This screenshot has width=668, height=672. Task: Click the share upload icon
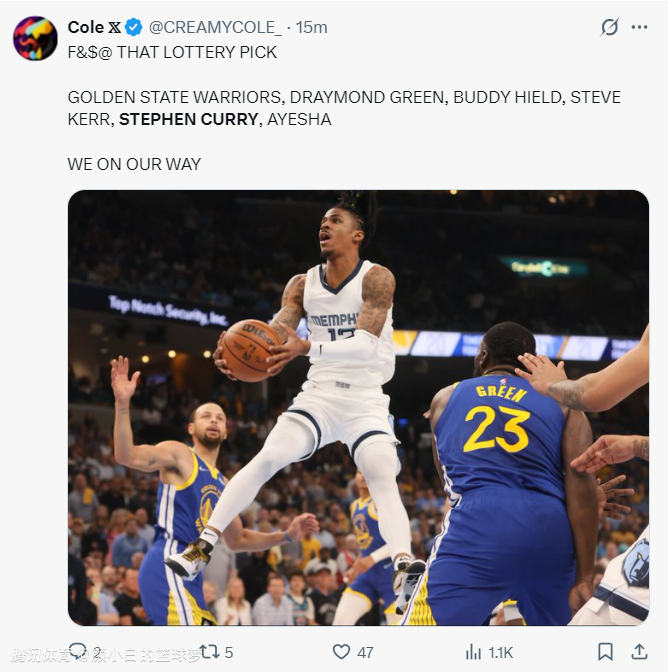click(x=640, y=652)
